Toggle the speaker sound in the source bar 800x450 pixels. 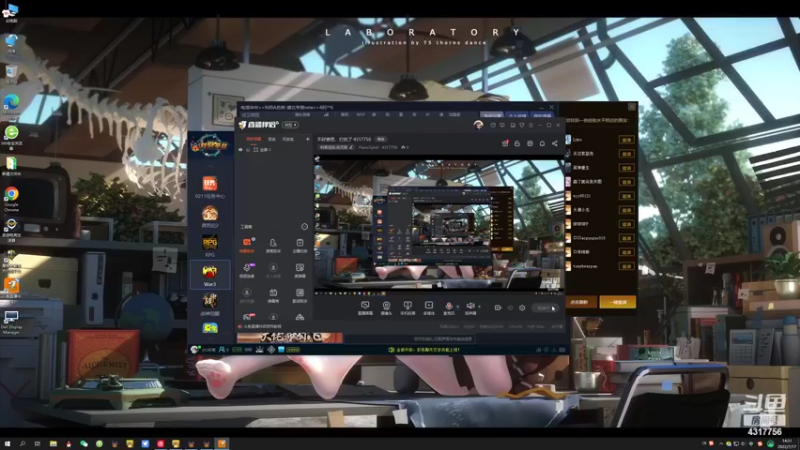tap(470, 308)
